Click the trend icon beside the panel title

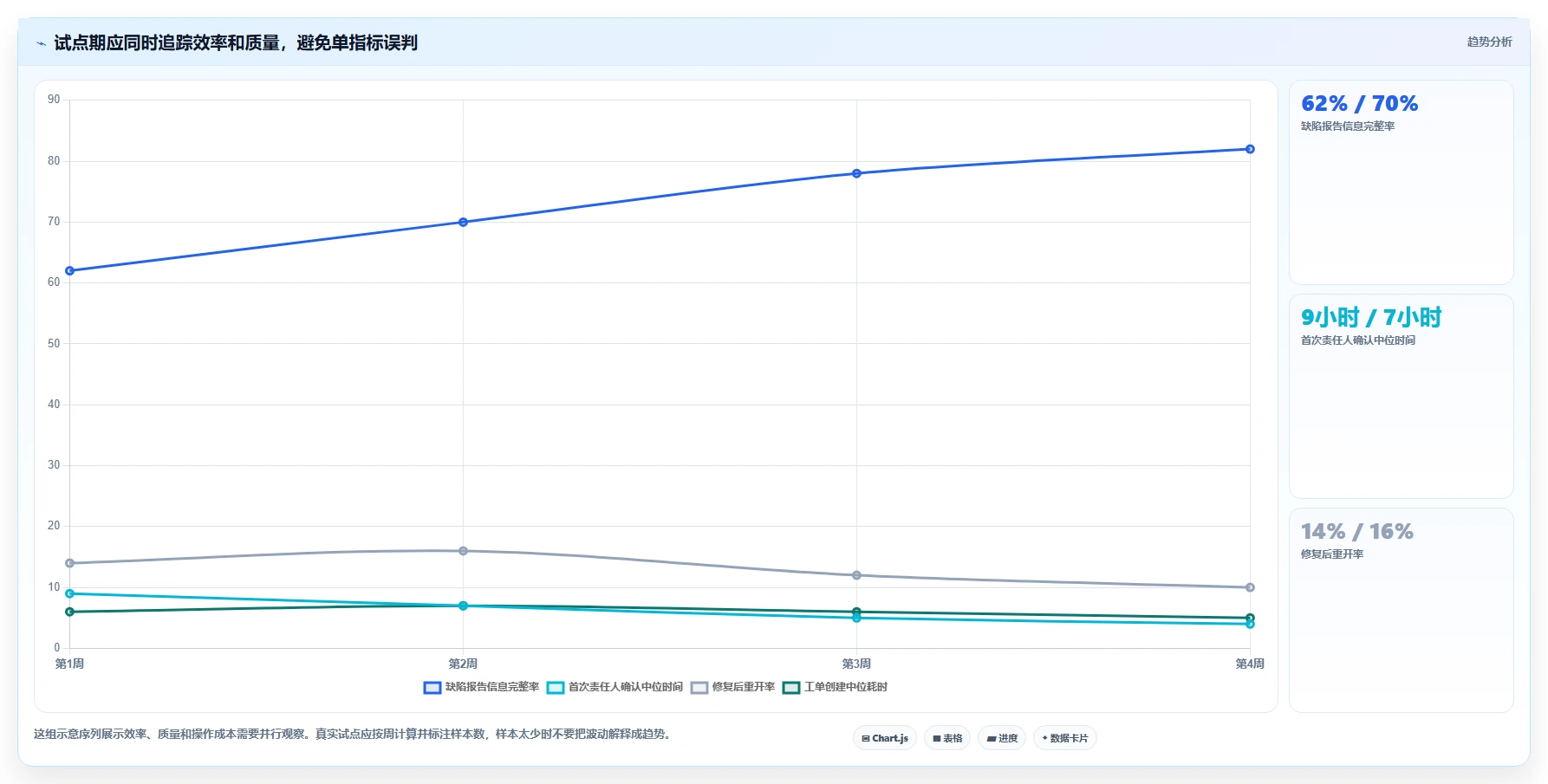coord(41,43)
